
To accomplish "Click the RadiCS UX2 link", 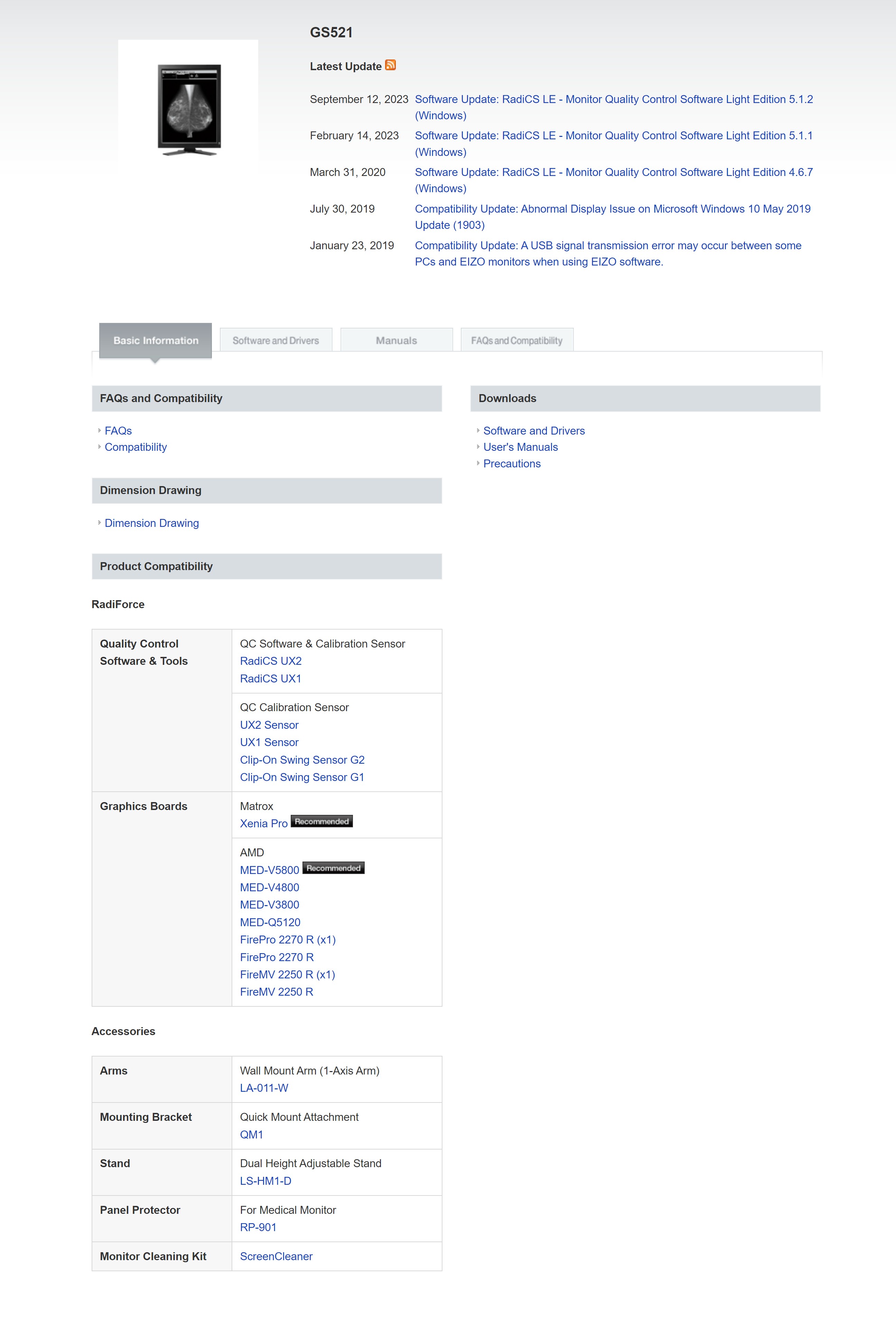I will [270, 661].
